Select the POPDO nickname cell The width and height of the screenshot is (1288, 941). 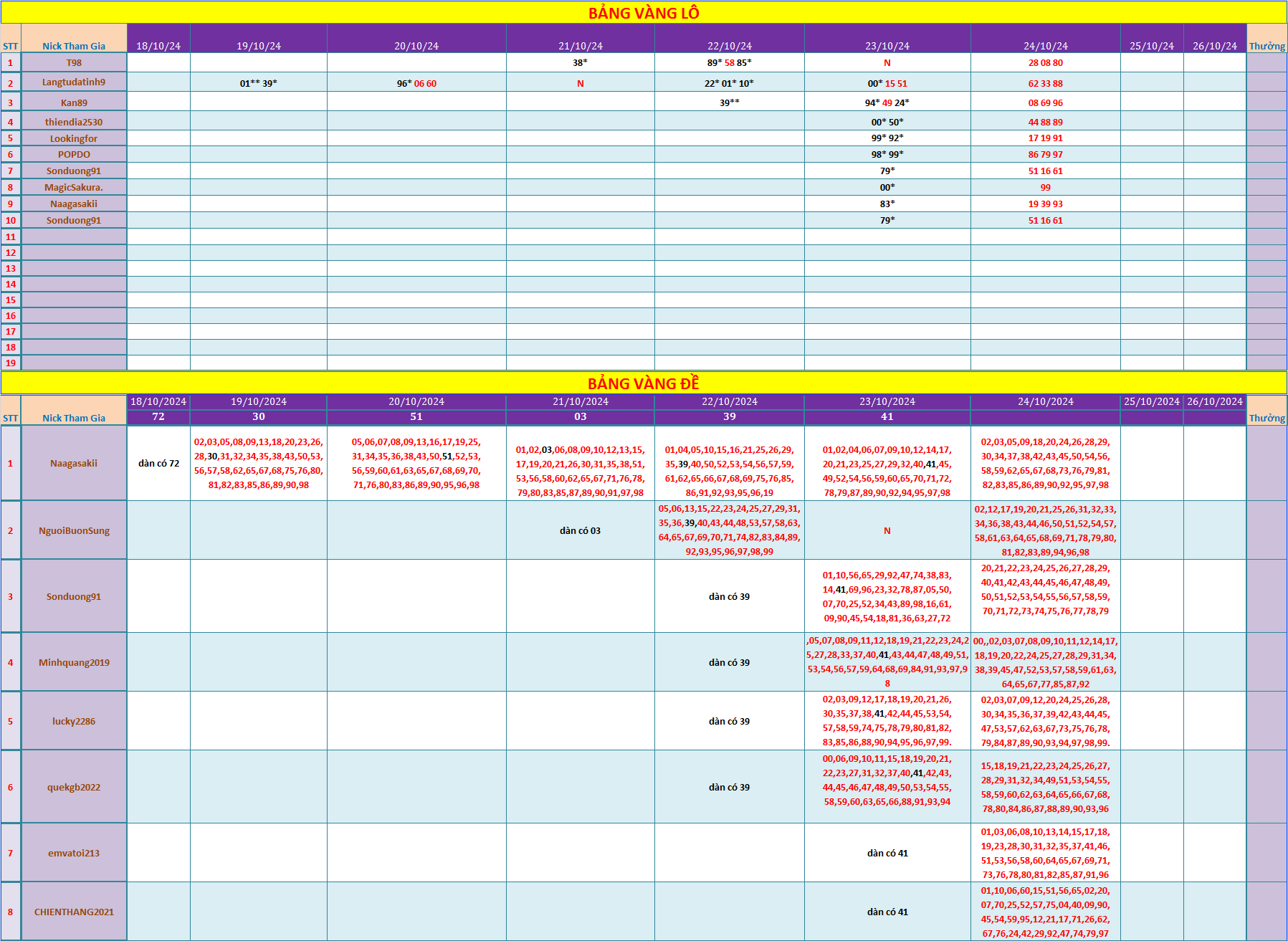pos(74,154)
